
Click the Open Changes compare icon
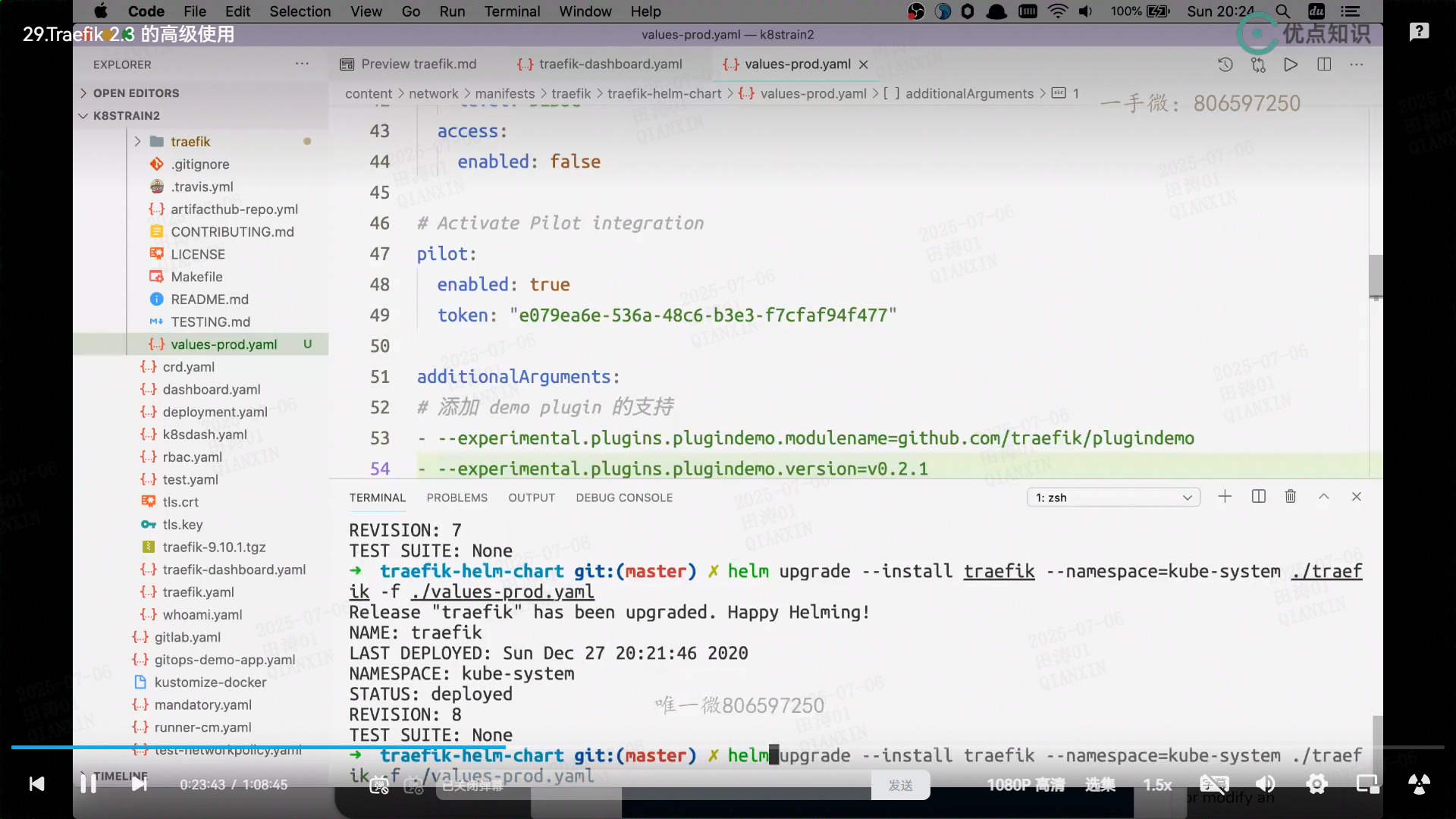pos(1258,64)
